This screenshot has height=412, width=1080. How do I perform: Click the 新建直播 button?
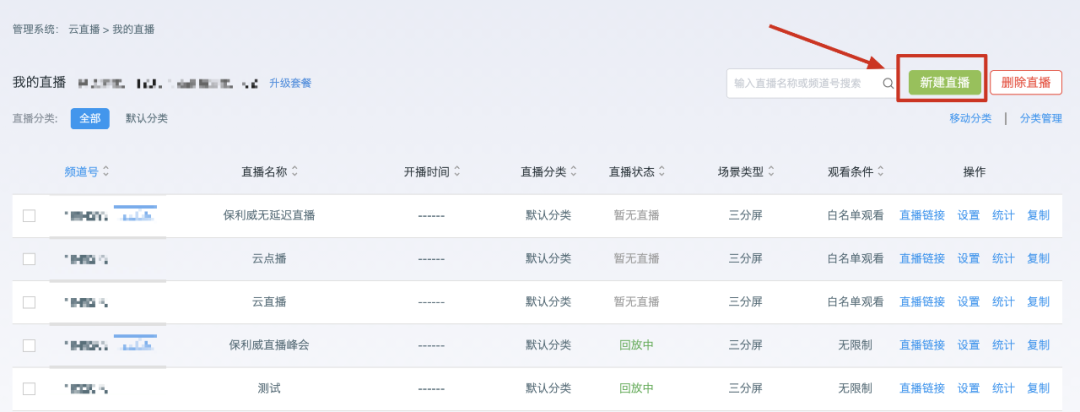click(945, 83)
